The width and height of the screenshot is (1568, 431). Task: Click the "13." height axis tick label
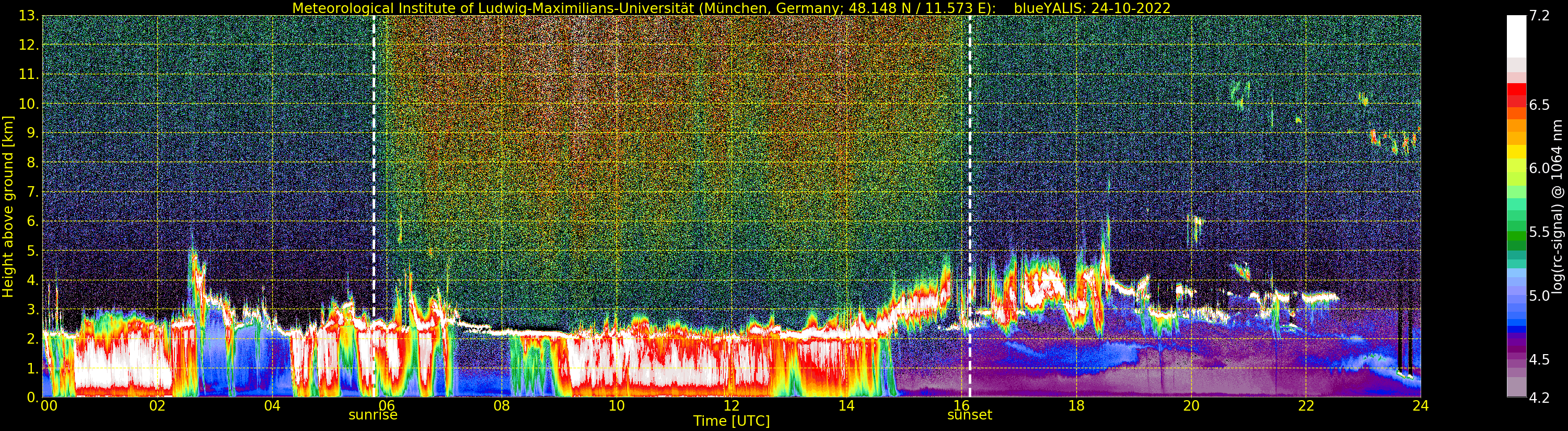point(29,16)
